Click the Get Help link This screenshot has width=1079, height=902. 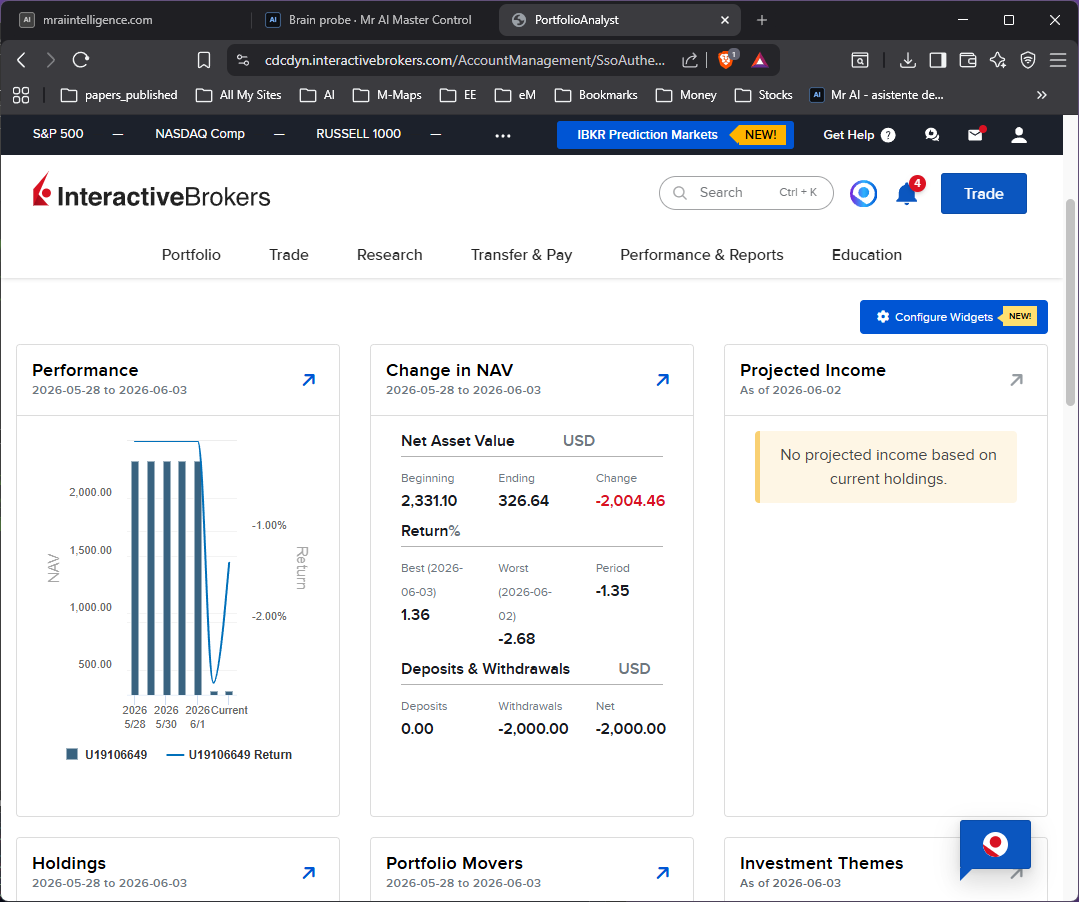point(848,135)
